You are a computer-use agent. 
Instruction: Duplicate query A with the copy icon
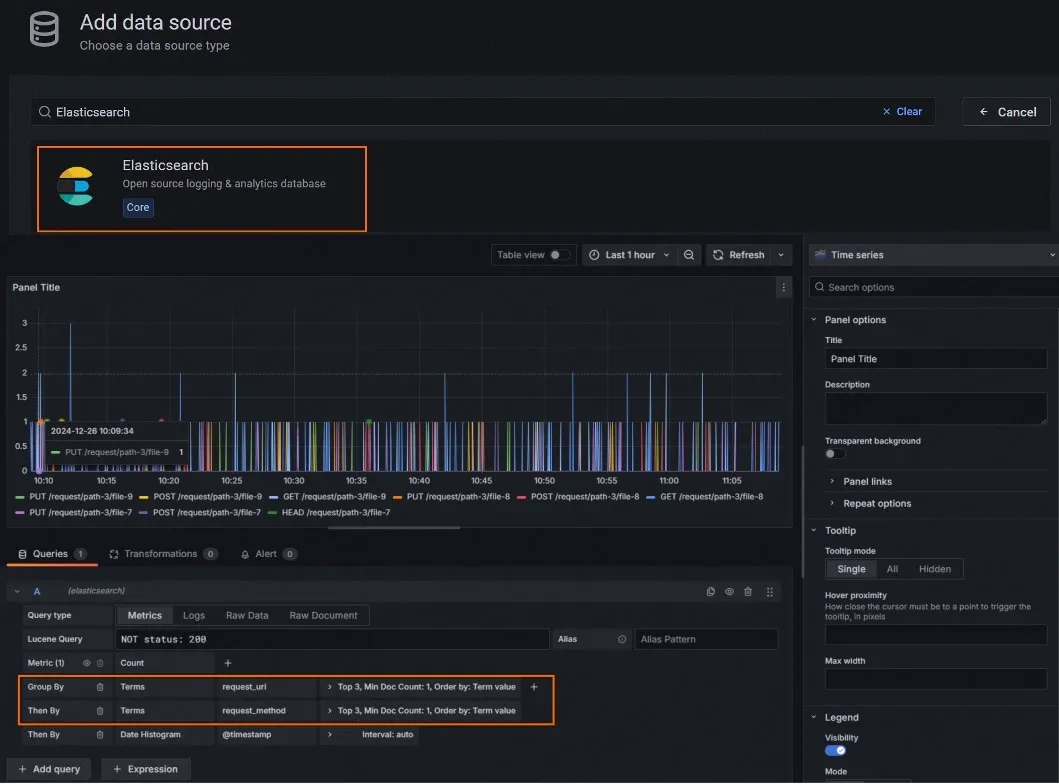click(x=711, y=592)
